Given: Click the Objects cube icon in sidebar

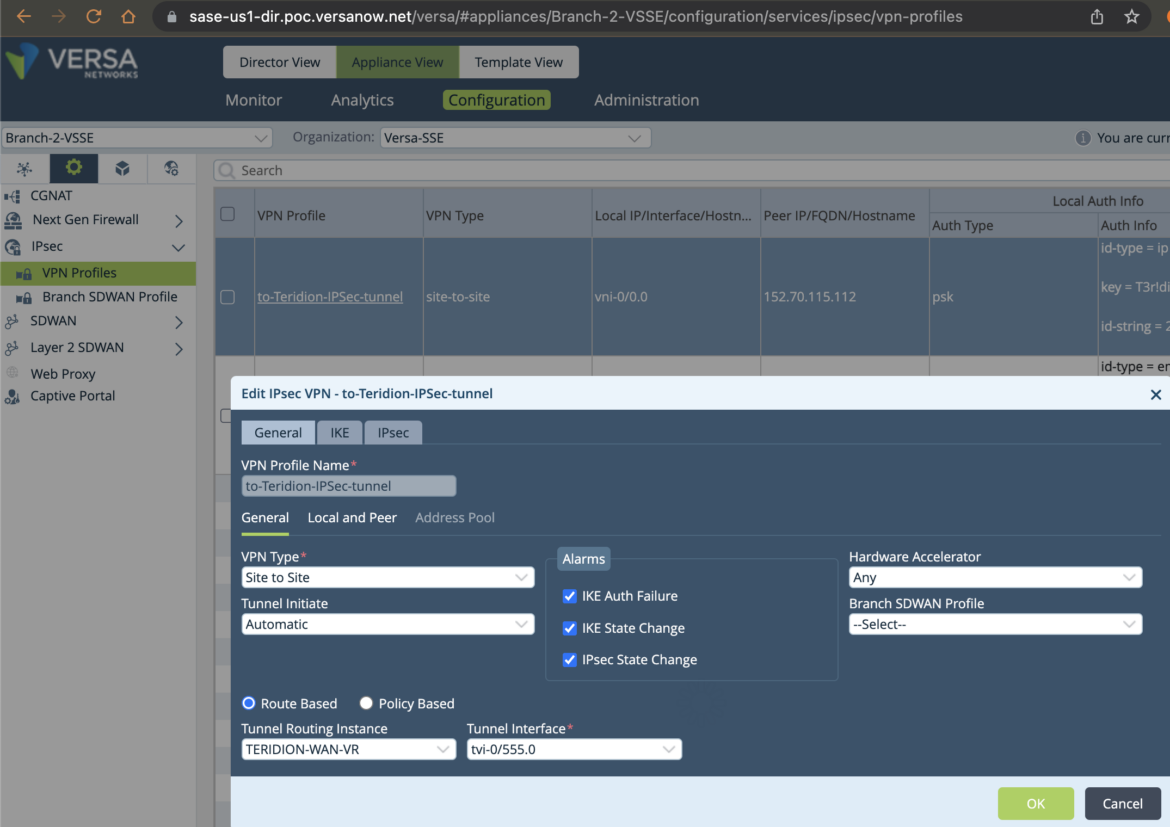Looking at the screenshot, I should [122, 168].
